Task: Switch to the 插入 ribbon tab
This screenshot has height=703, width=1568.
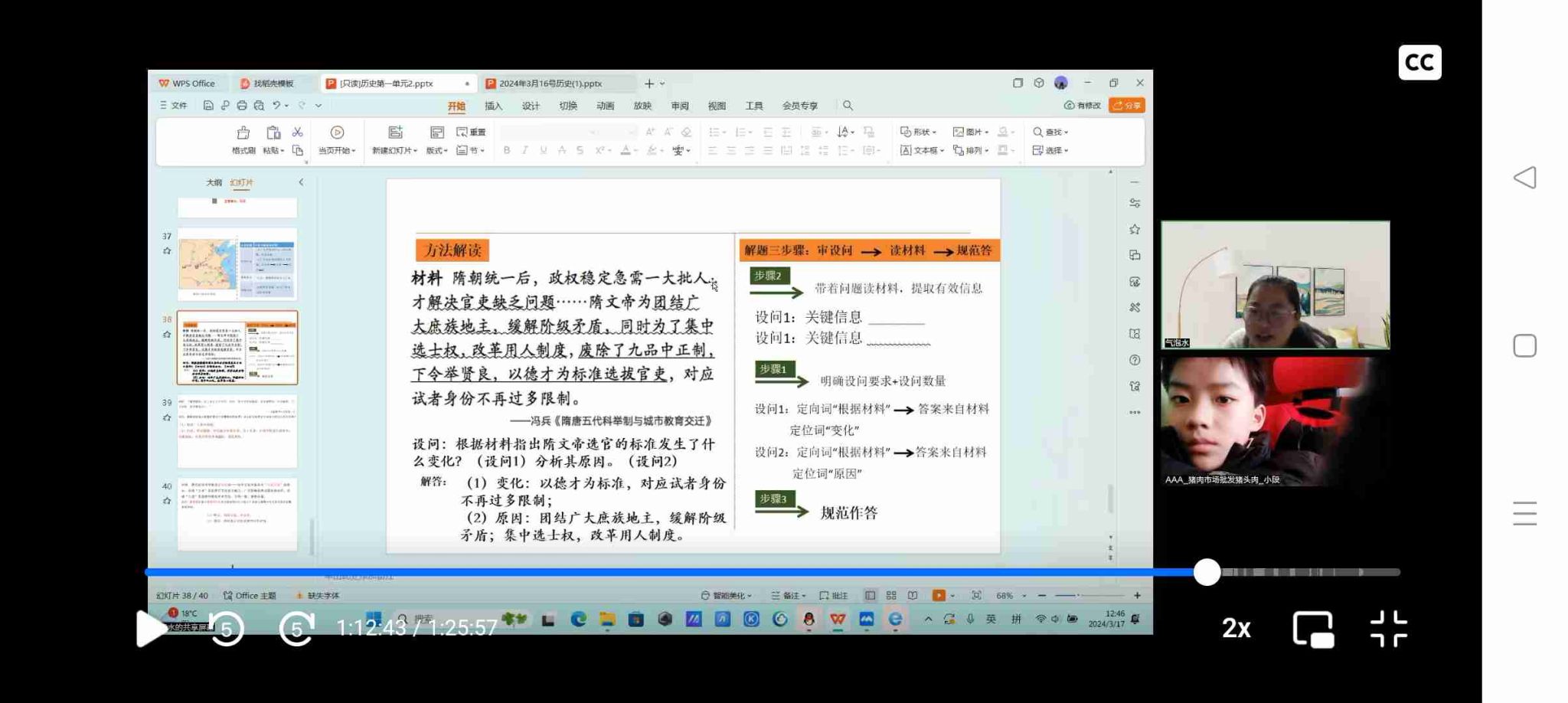Action: click(494, 106)
